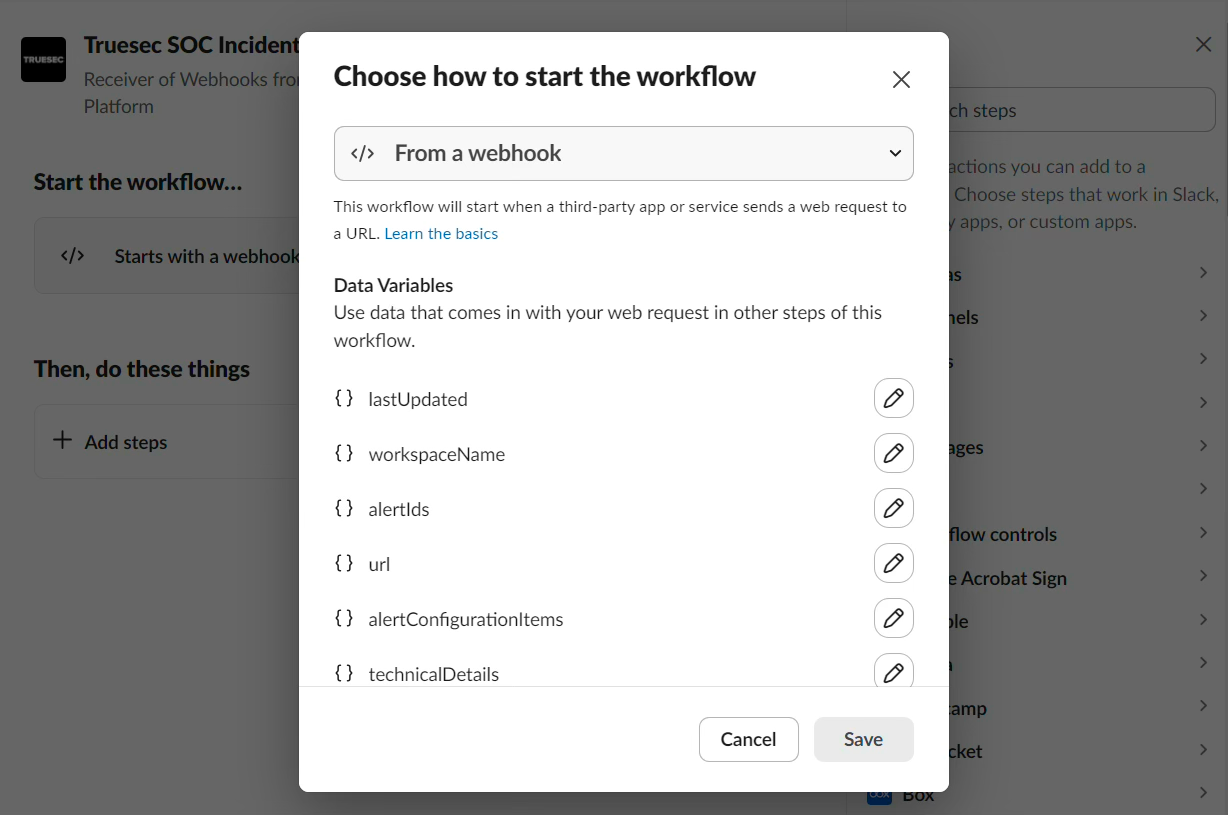The height and width of the screenshot is (815, 1228).
Task: Click the Truesec app logo icon
Action: click(44, 60)
